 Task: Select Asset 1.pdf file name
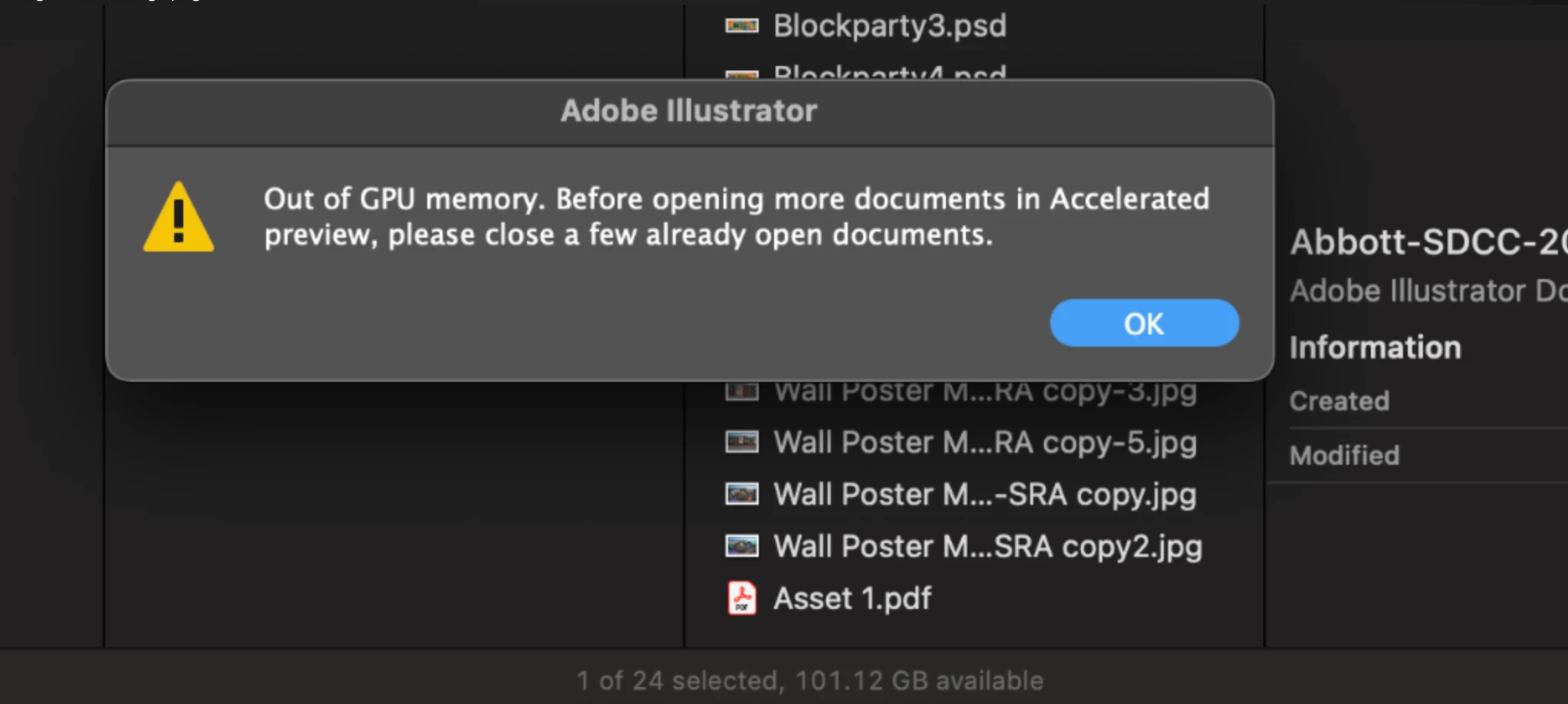(852, 599)
